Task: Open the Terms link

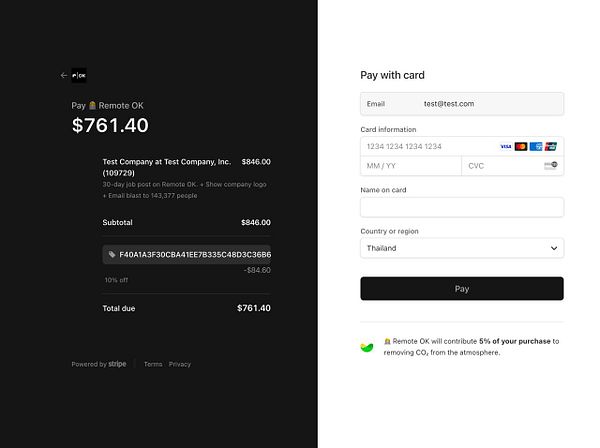Action: click(x=153, y=364)
